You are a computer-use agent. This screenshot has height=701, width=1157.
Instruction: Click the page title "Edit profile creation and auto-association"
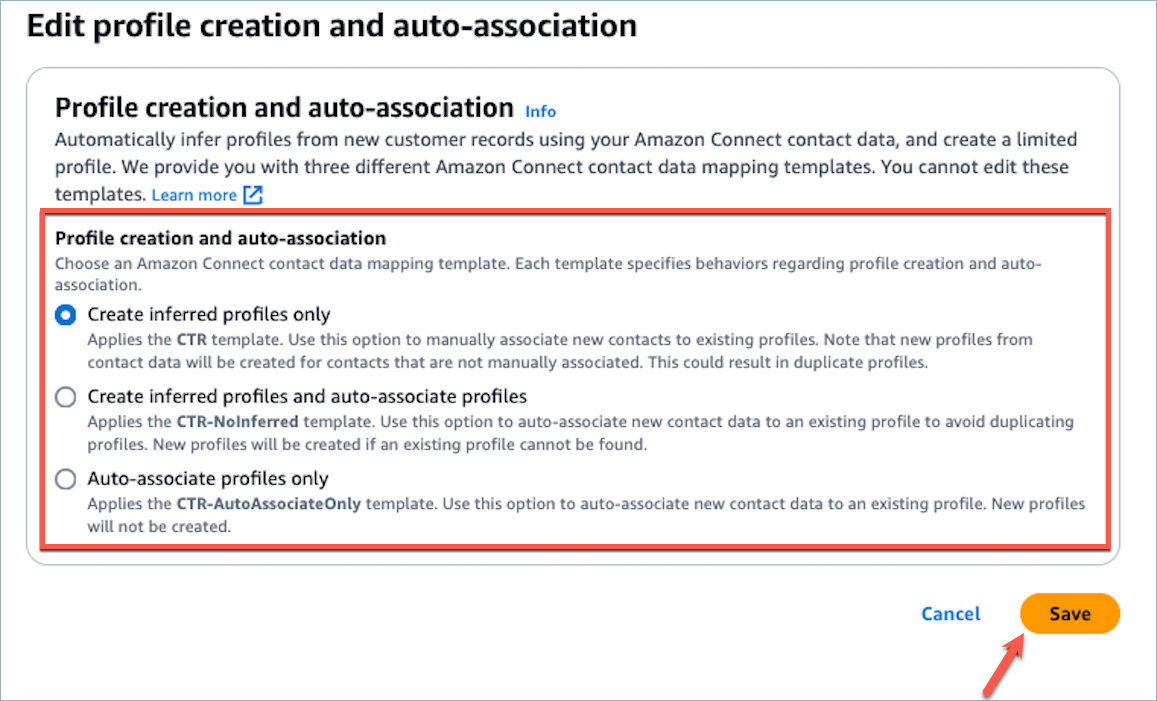[x=332, y=25]
